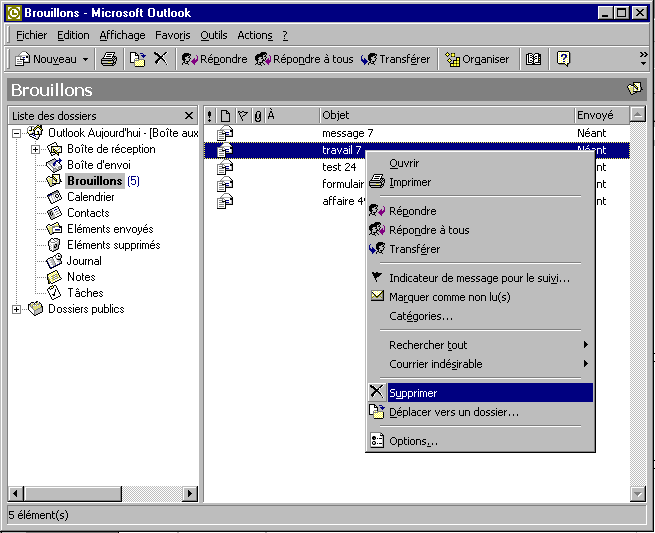Click Move to Folder toolbar icon
The width and height of the screenshot is (655, 533).
pyautogui.click(x=137, y=59)
